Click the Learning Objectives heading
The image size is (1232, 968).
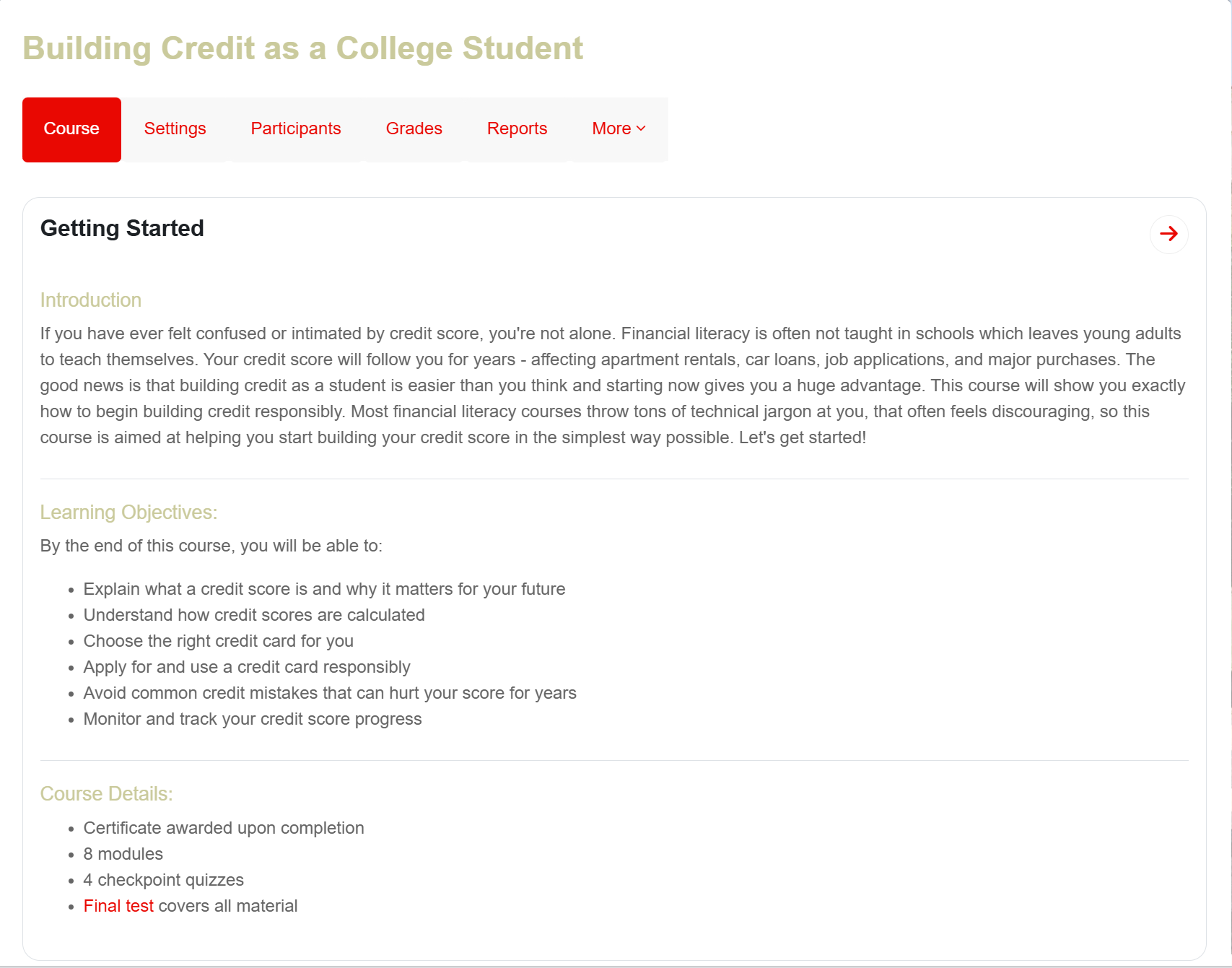point(128,513)
